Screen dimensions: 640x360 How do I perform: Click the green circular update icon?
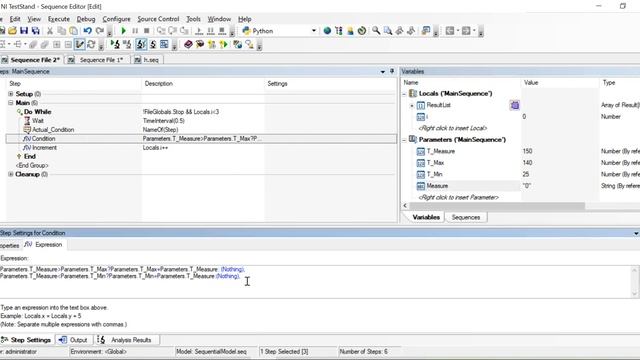pyautogui.click(x=362, y=31)
